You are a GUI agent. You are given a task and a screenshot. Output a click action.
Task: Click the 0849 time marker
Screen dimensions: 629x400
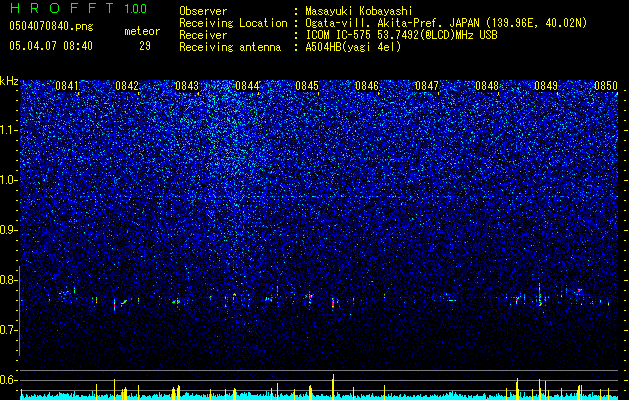[x=546, y=86]
